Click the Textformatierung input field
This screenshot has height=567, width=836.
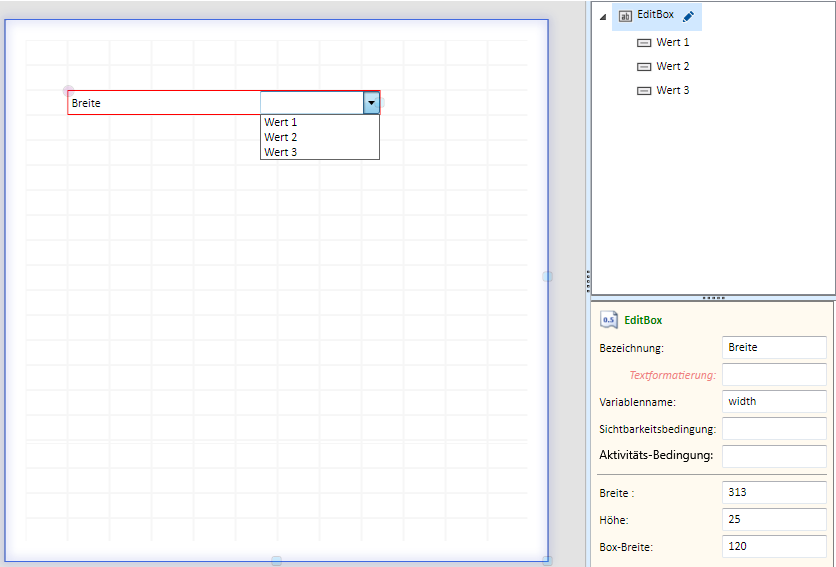(x=774, y=374)
